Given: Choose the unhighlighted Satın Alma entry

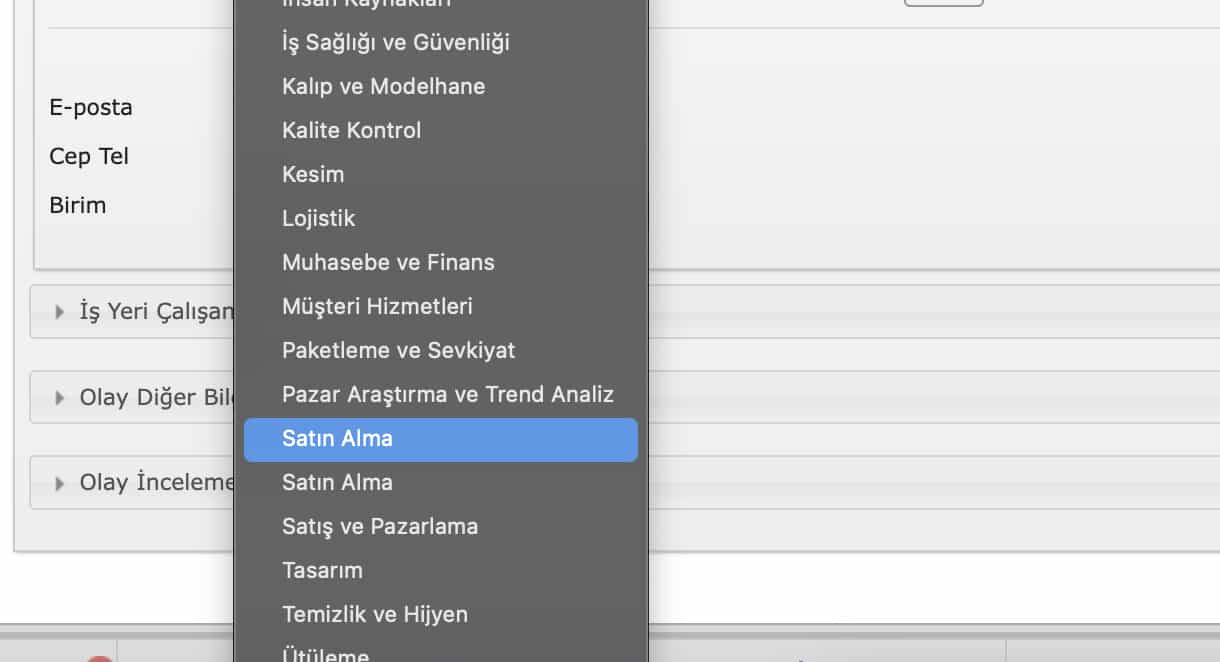Looking at the screenshot, I should 337,483.
